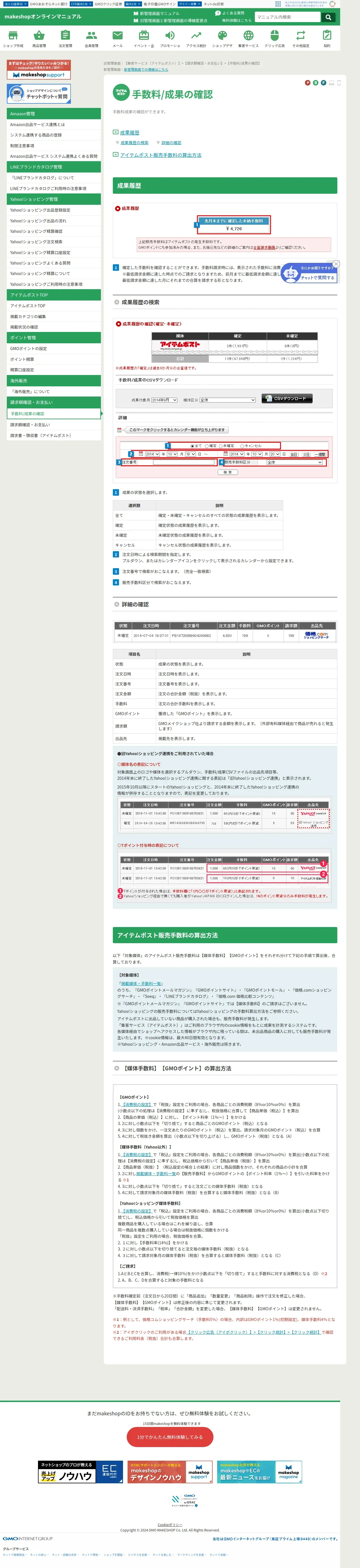Open the ショップ作成 menu icon
This screenshot has width=360, height=1568.
point(13,35)
